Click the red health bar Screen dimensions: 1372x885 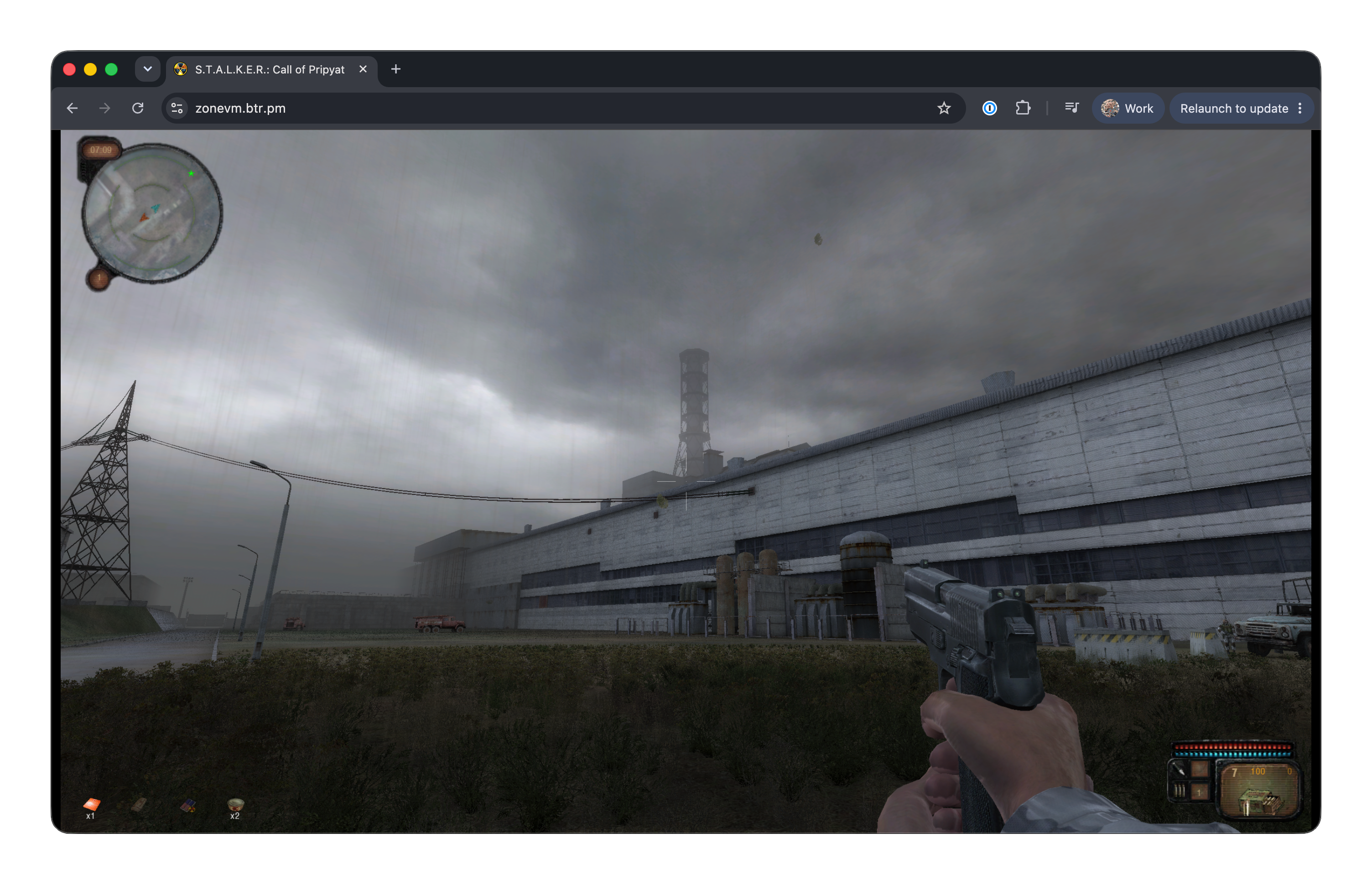1232,746
